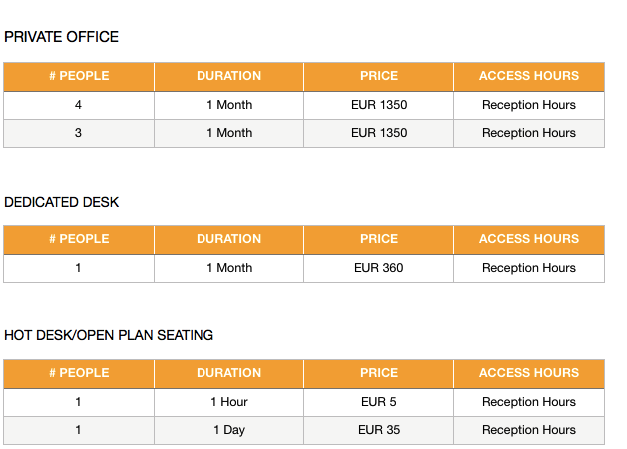Click the EUR 35 hot desk price

tap(379, 429)
